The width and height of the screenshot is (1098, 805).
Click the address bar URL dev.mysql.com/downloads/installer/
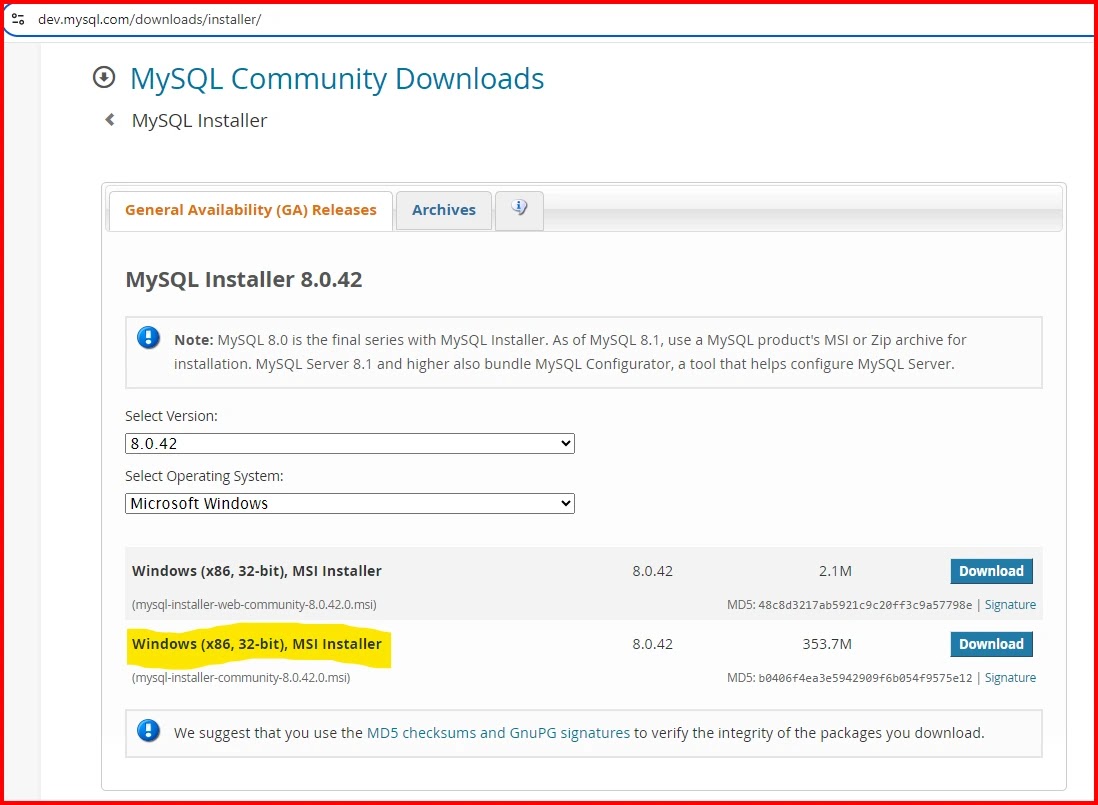149,20
